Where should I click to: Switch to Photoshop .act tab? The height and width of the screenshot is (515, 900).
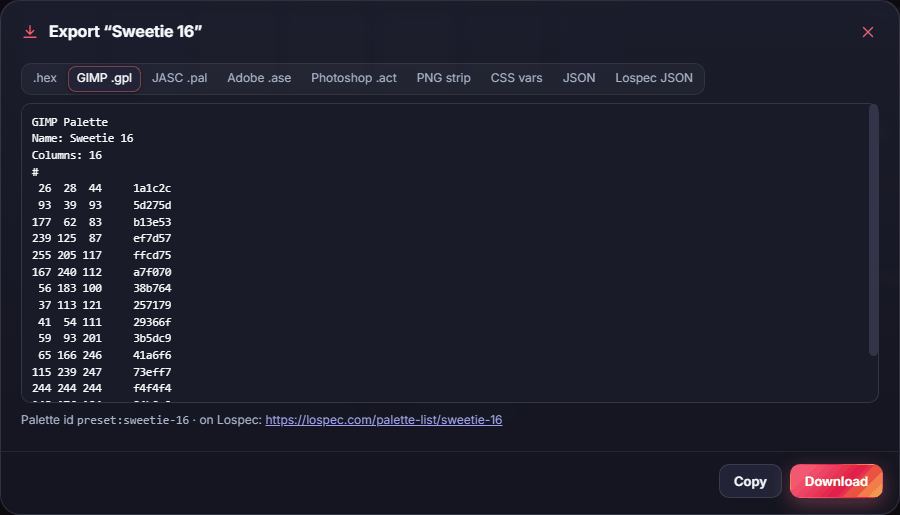pyautogui.click(x=354, y=78)
